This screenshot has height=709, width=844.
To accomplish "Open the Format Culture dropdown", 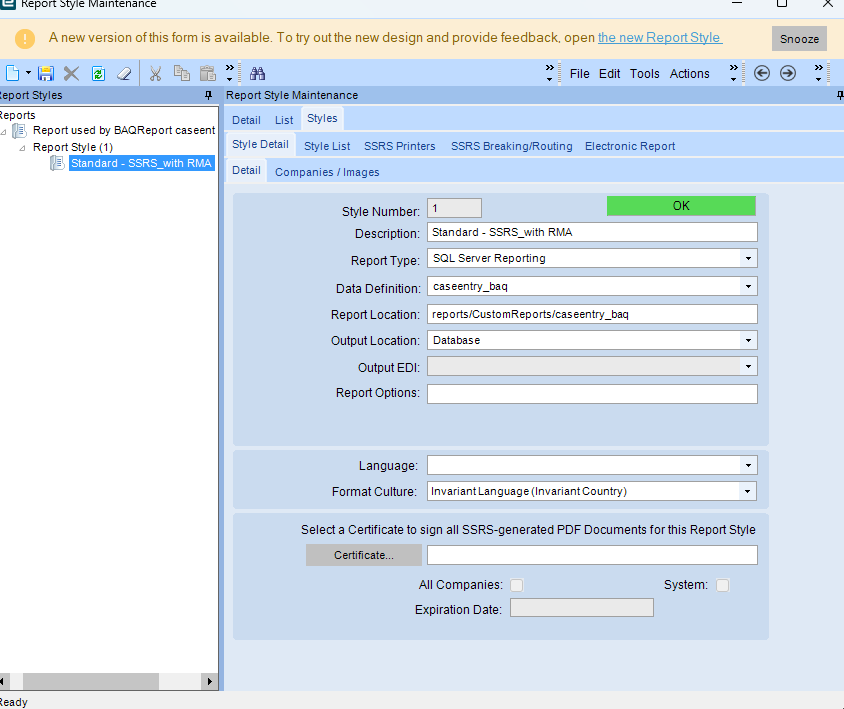I will (x=747, y=491).
